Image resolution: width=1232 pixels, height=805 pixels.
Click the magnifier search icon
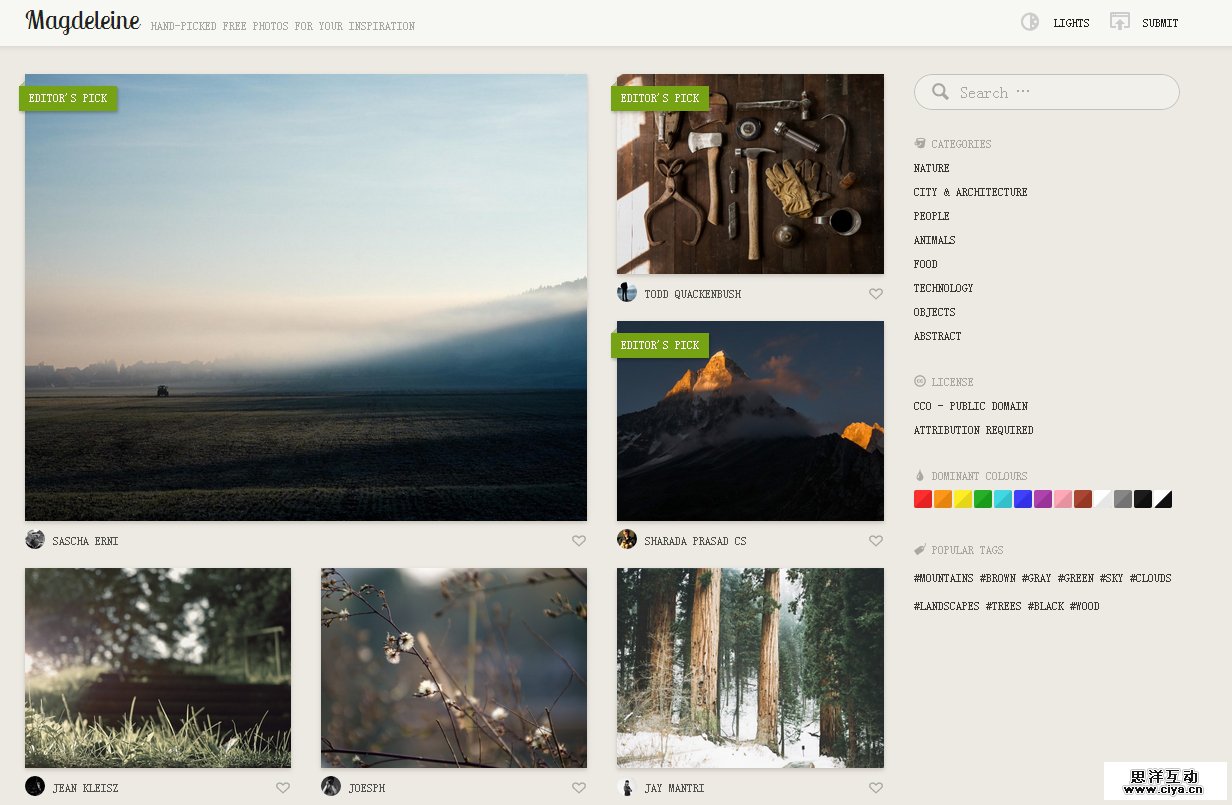[x=940, y=92]
